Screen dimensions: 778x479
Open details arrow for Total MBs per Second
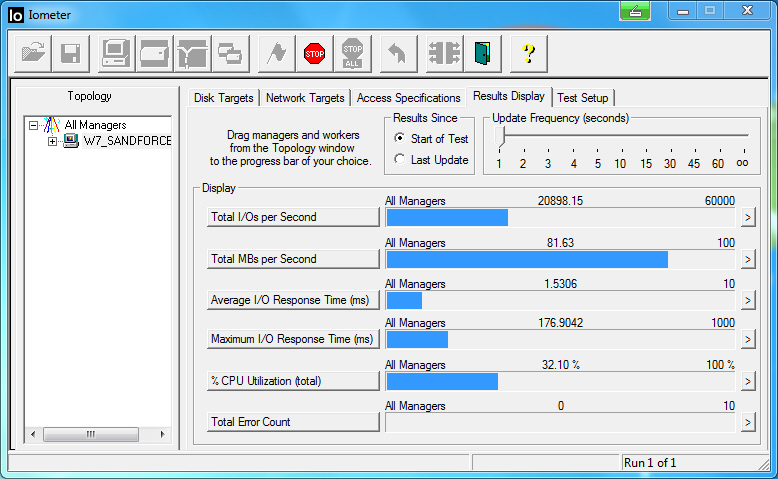tap(748, 259)
